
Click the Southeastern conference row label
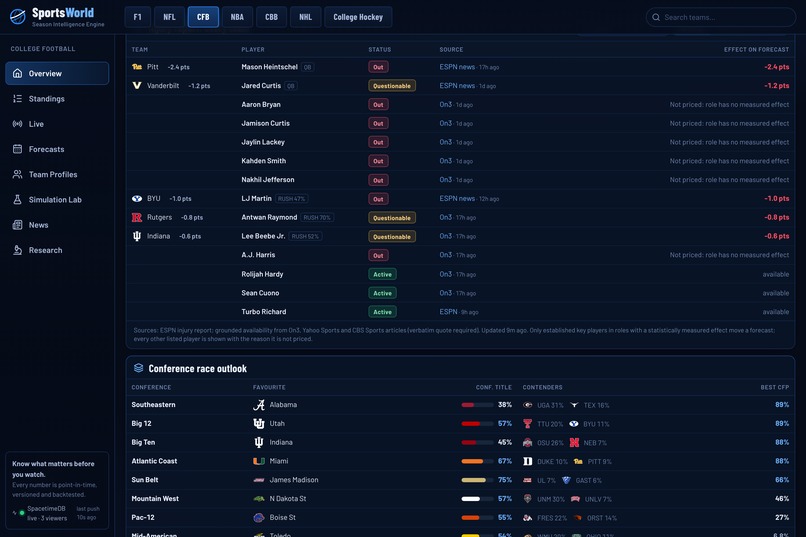pyautogui.click(x=153, y=404)
